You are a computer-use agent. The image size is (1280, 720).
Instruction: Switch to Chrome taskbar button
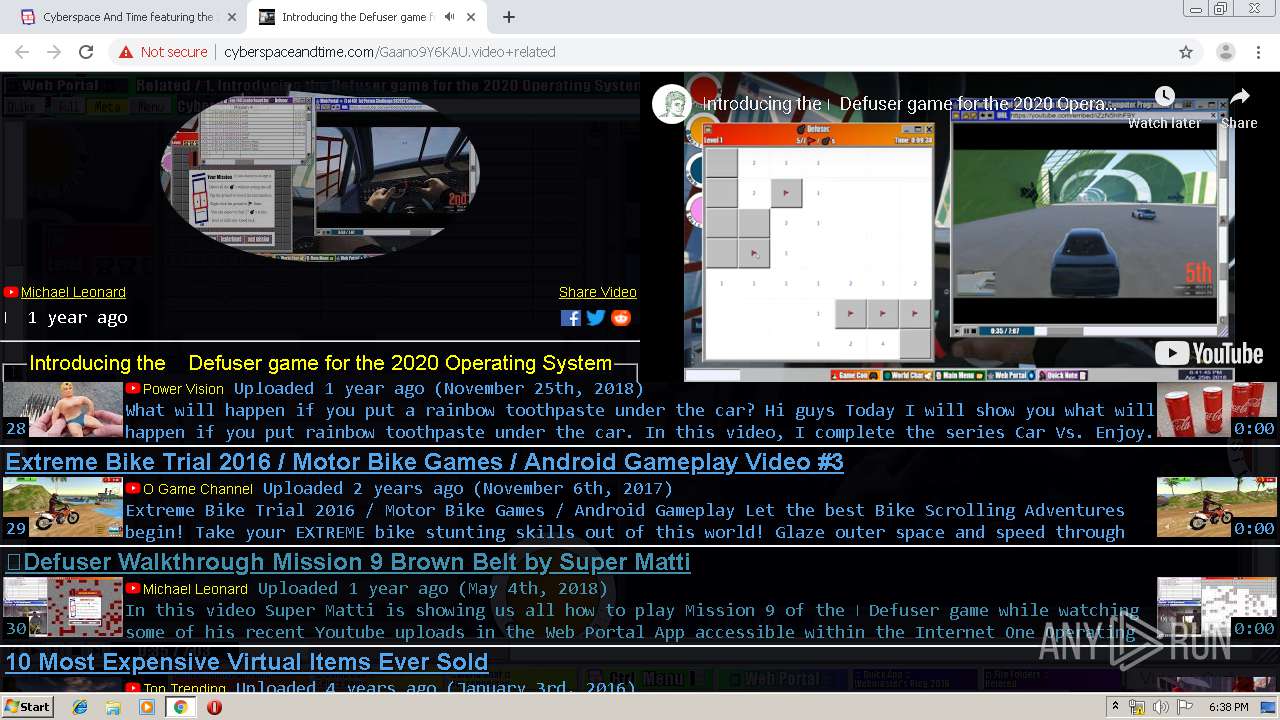click(x=180, y=706)
